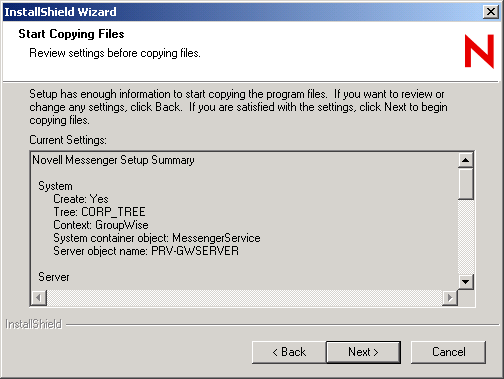The height and width of the screenshot is (379, 504).
Task: Click the vertical scrollbar track below the thumb
Action: pos(466,237)
